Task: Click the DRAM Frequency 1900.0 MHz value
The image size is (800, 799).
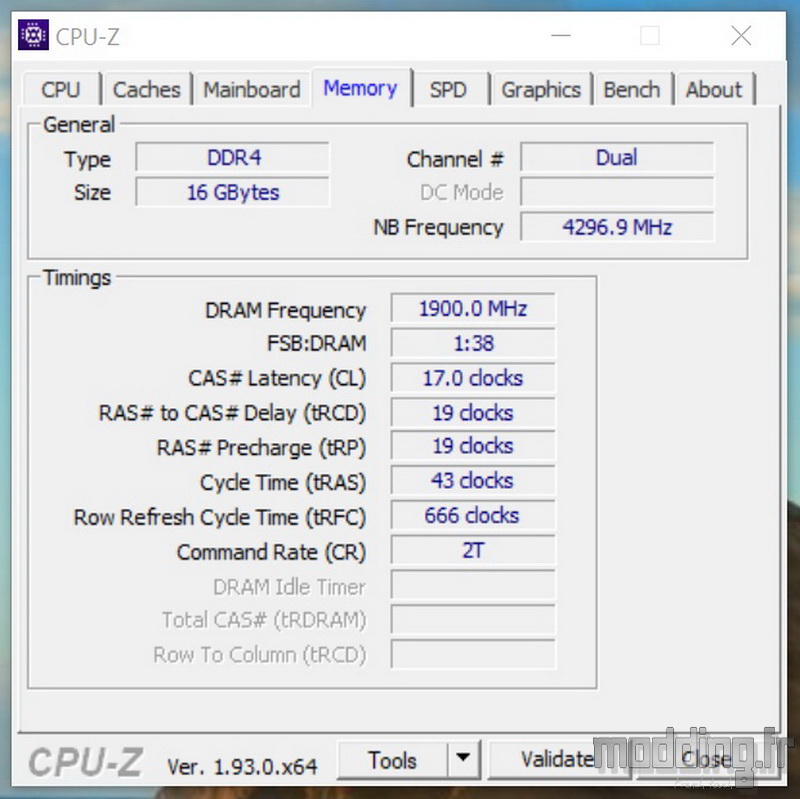Action: (473, 308)
